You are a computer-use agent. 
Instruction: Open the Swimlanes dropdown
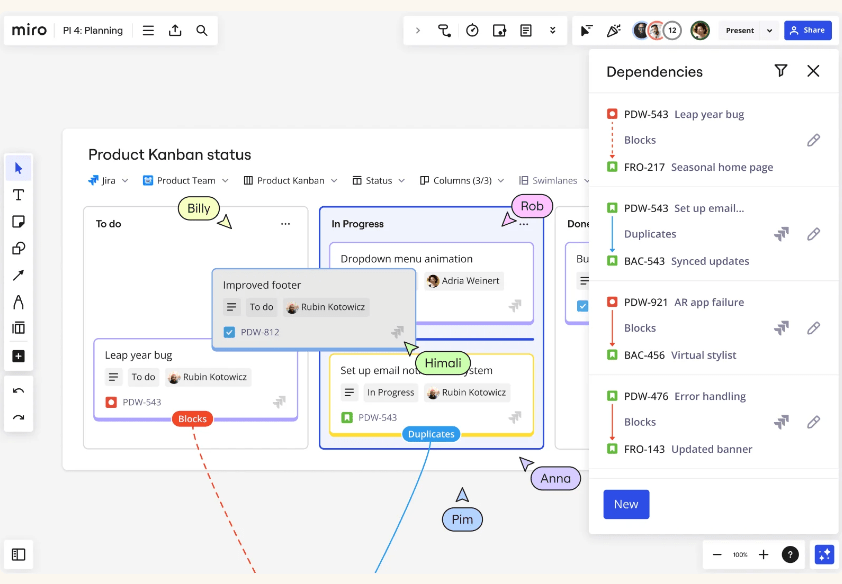tap(554, 181)
